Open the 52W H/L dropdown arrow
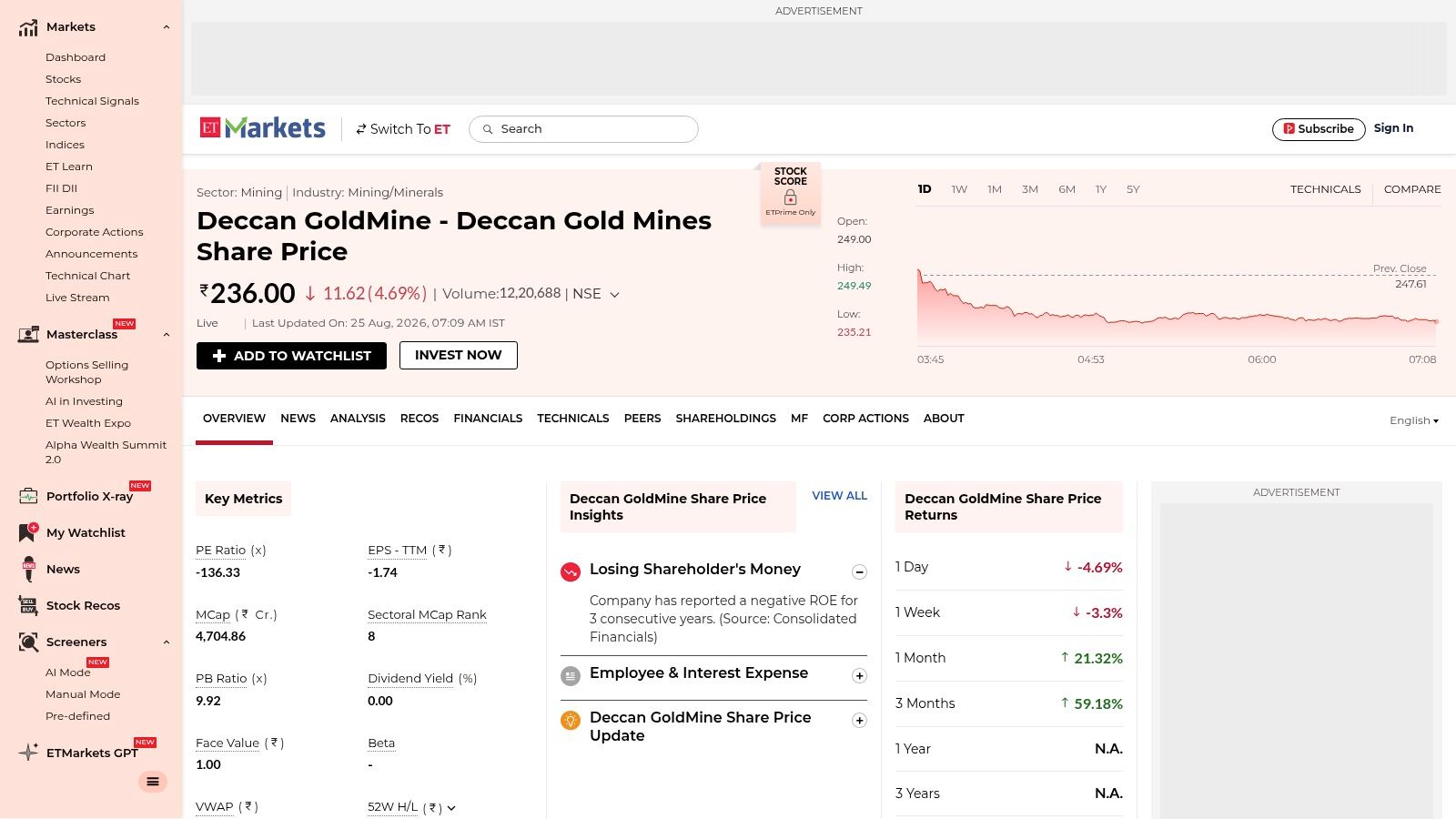 coord(451,808)
